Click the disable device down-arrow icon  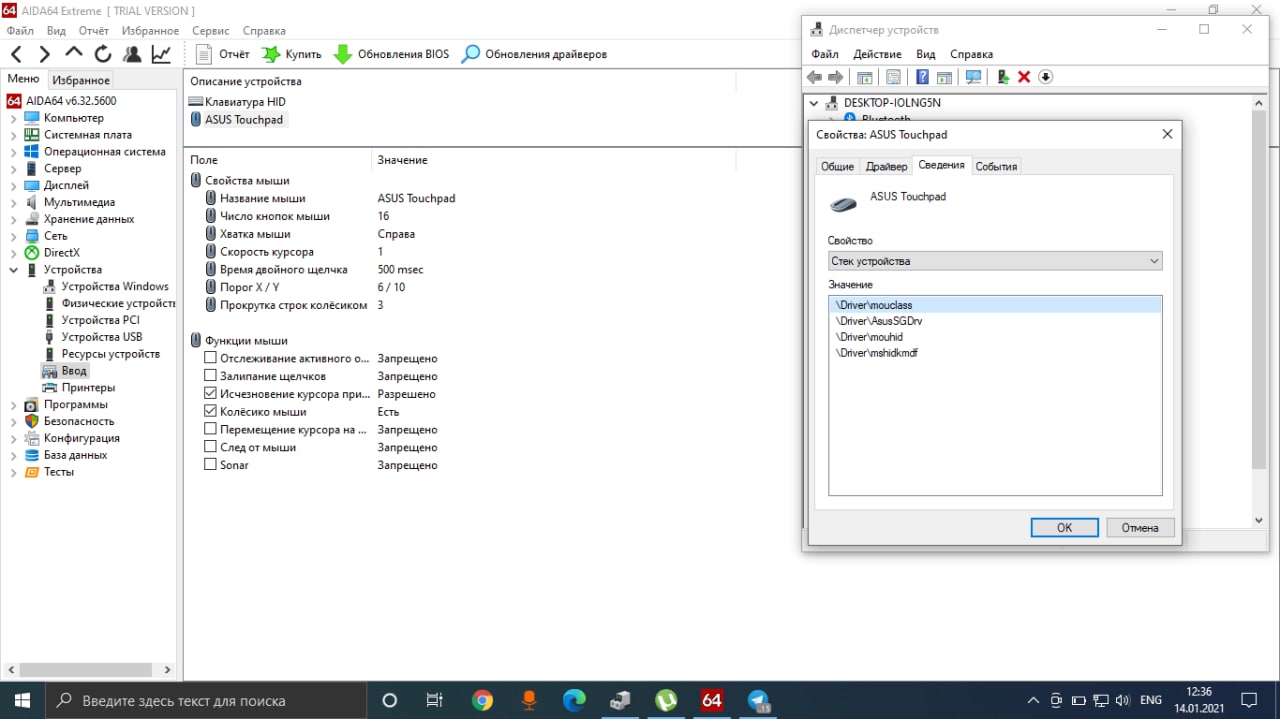1046,77
